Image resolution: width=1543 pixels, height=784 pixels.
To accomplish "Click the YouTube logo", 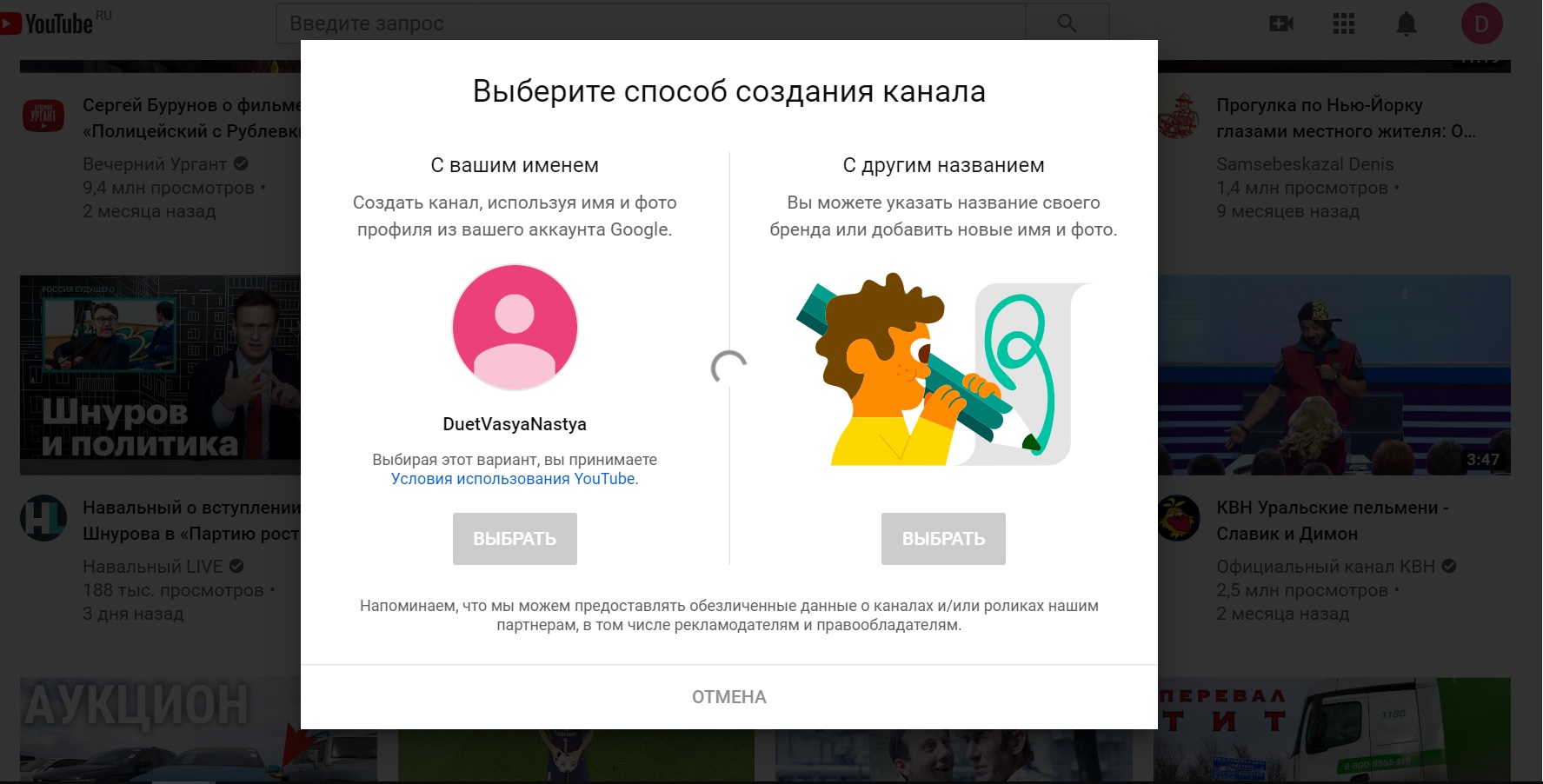I will click(48, 23).
